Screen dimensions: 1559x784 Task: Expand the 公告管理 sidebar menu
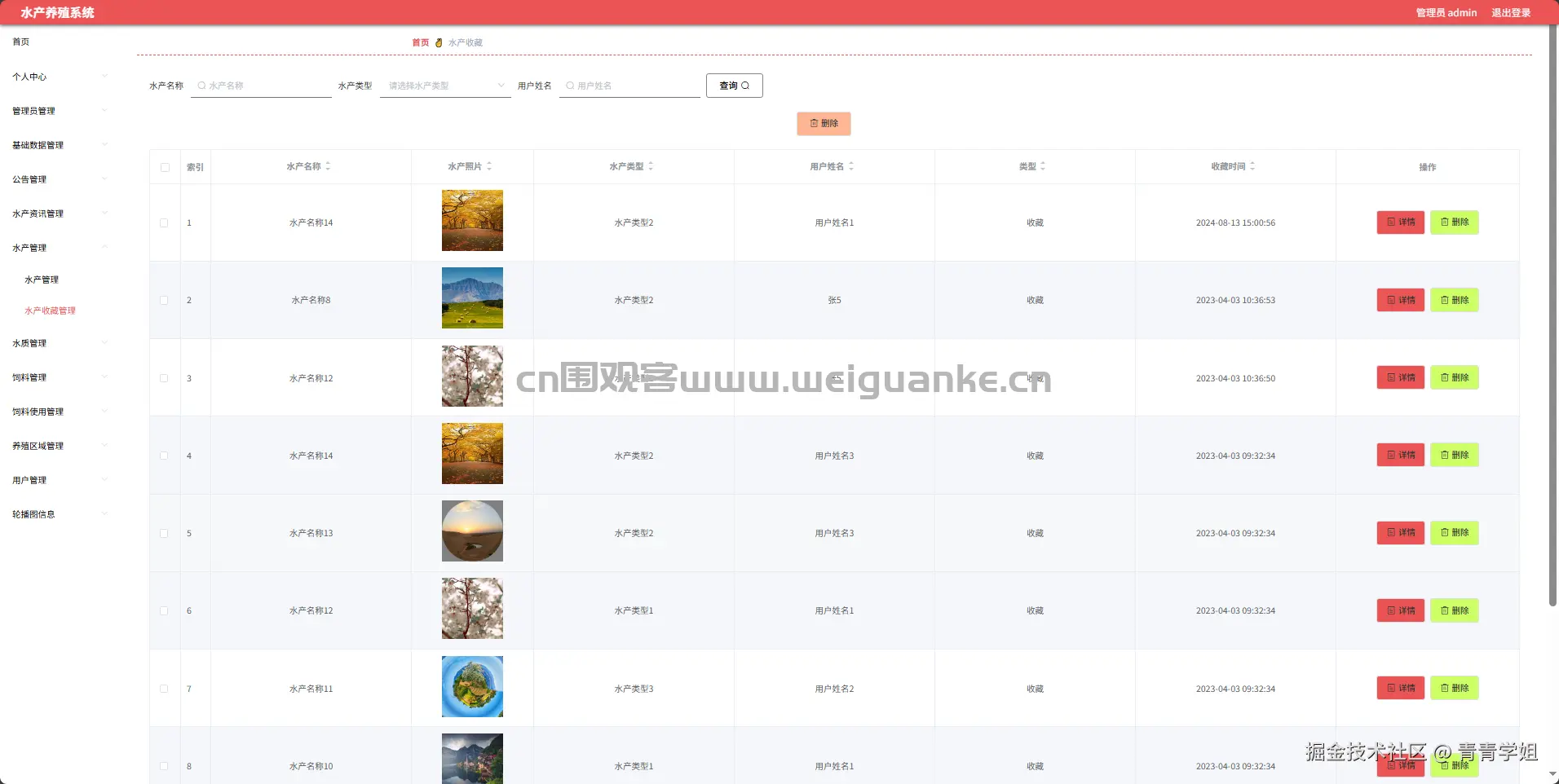tap(60, 179)
